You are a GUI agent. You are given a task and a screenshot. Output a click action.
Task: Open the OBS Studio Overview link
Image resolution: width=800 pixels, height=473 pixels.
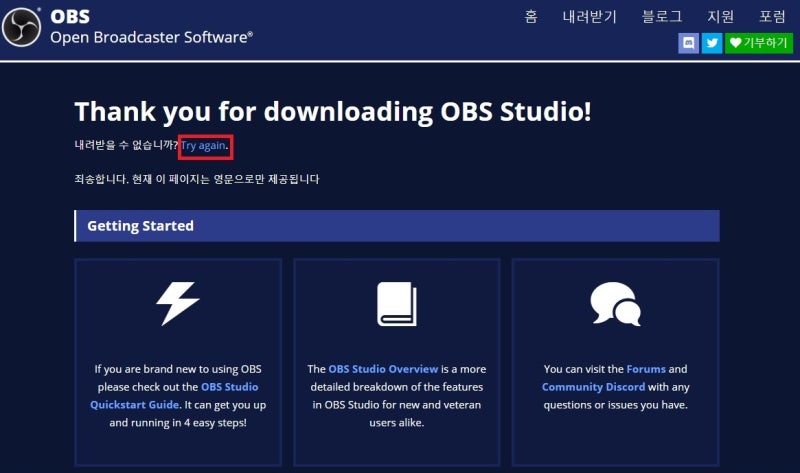(x=383, y=369)
